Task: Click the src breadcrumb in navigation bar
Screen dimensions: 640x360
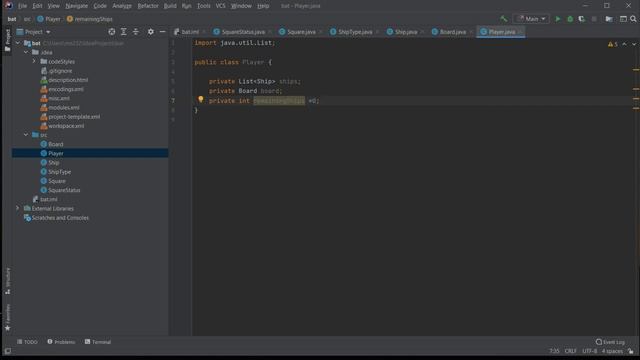Action: [x=27, y=19]
